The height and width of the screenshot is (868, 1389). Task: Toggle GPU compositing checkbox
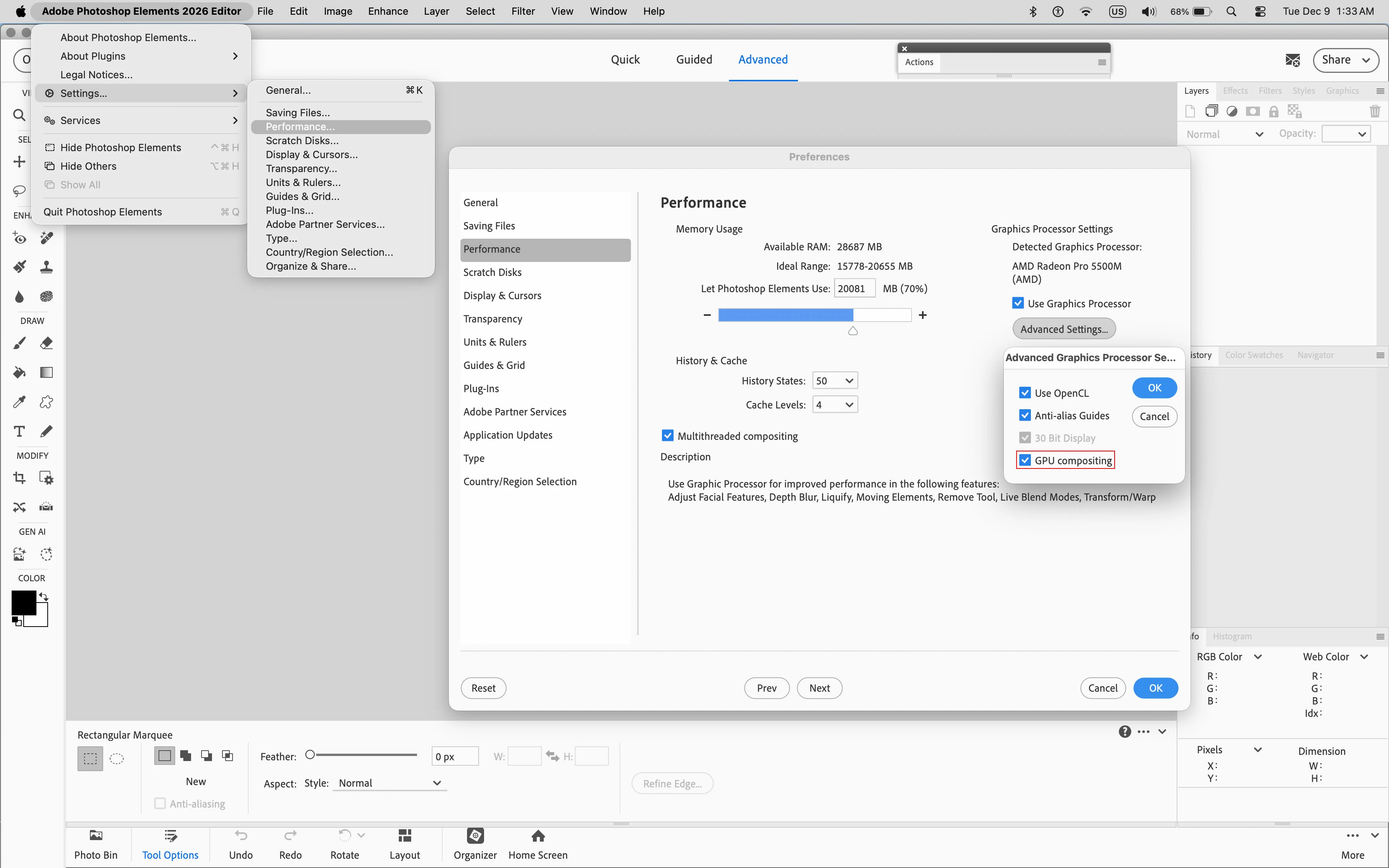pos(1025,460)
